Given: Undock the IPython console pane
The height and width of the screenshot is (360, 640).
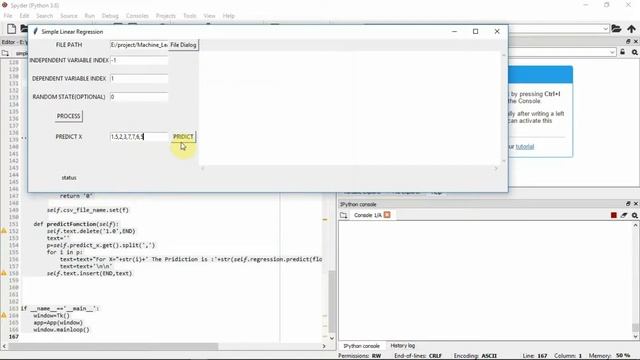Looking at the screenshot, I should point(628,204).
